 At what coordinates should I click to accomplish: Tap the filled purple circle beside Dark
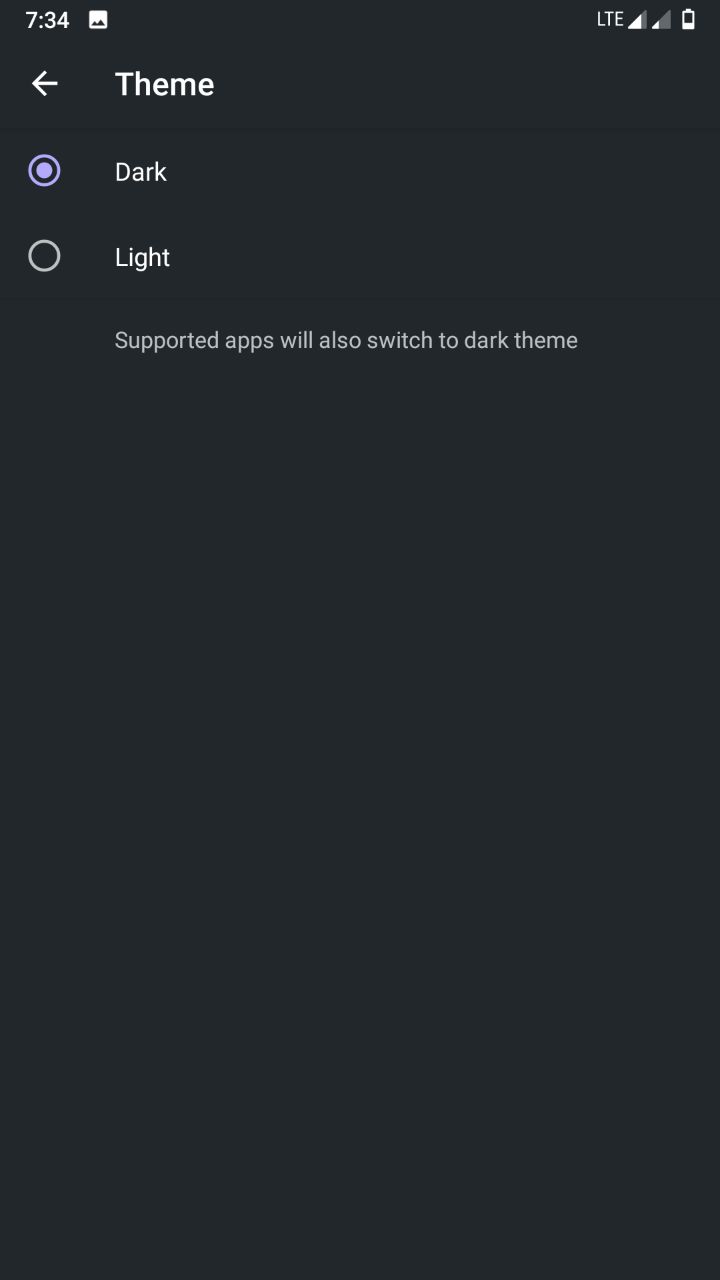[x=44, y=171]
